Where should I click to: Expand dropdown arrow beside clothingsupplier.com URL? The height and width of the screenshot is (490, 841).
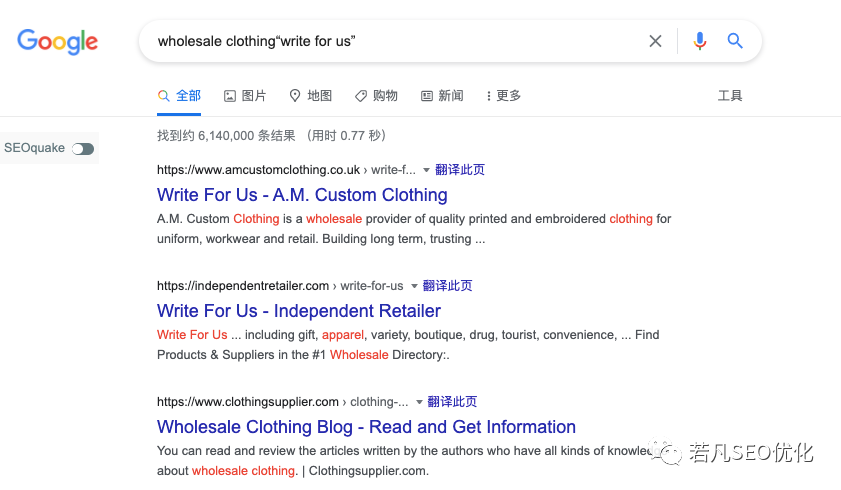pyautogui.click(x=419, y=402)
